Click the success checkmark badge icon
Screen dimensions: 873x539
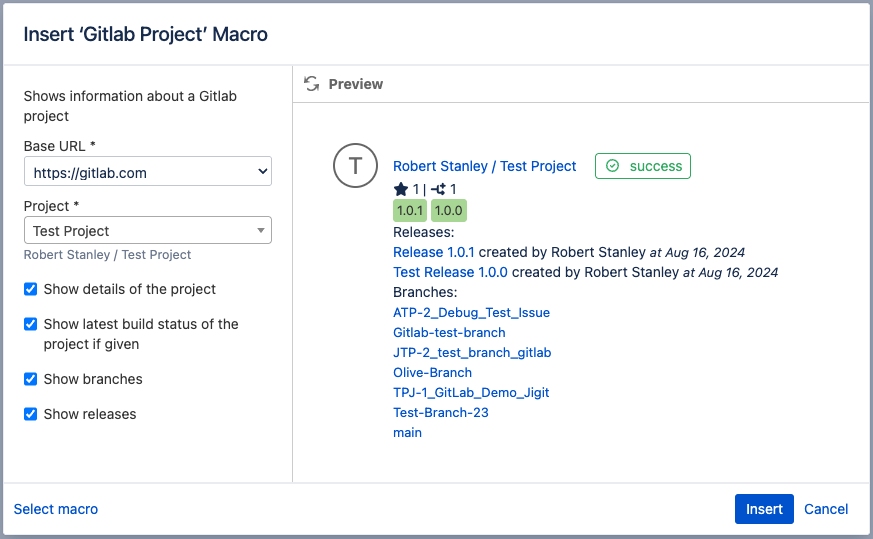point(612,166)
